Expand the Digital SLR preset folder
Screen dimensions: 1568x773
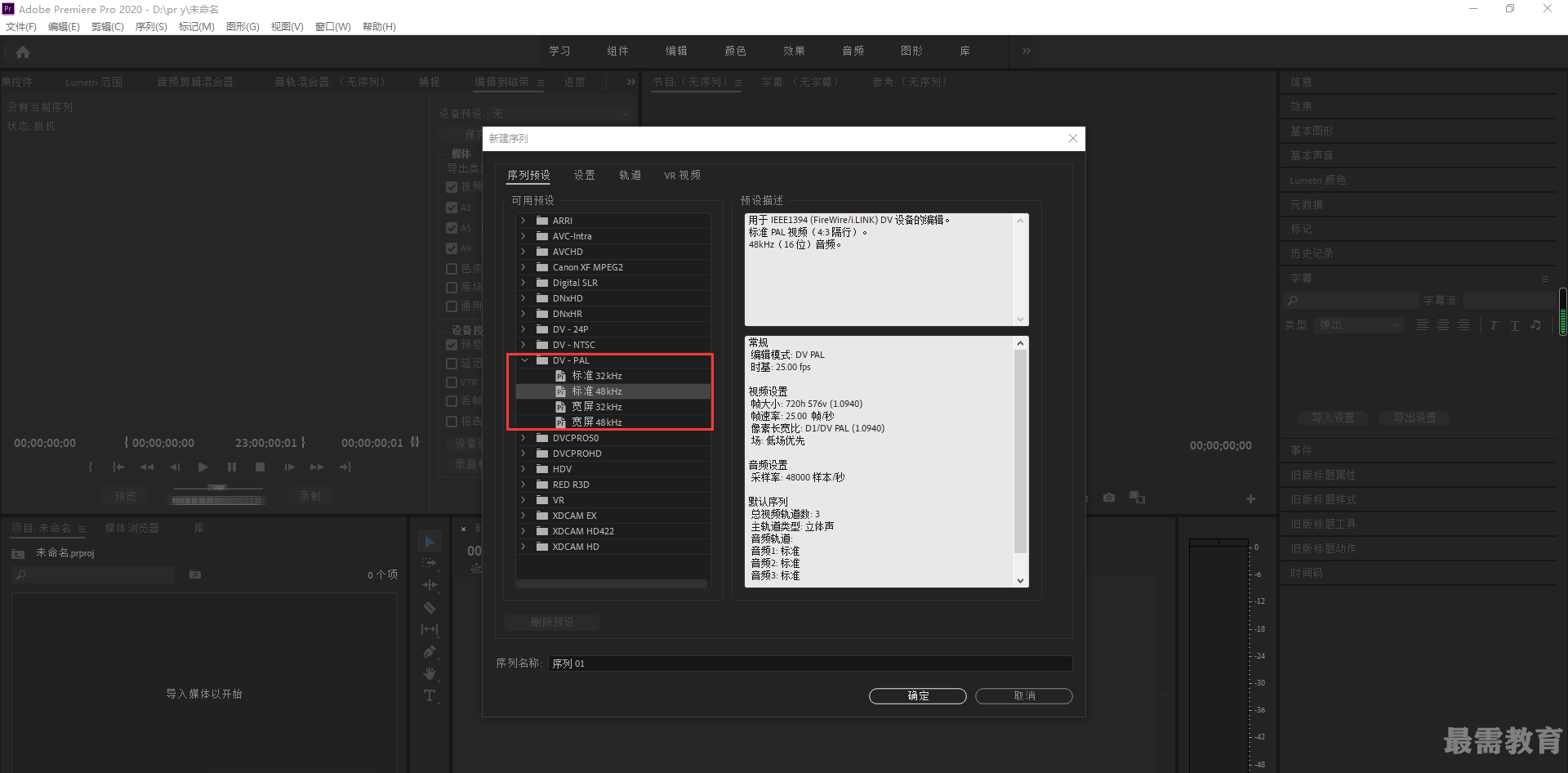coord(523,283)
